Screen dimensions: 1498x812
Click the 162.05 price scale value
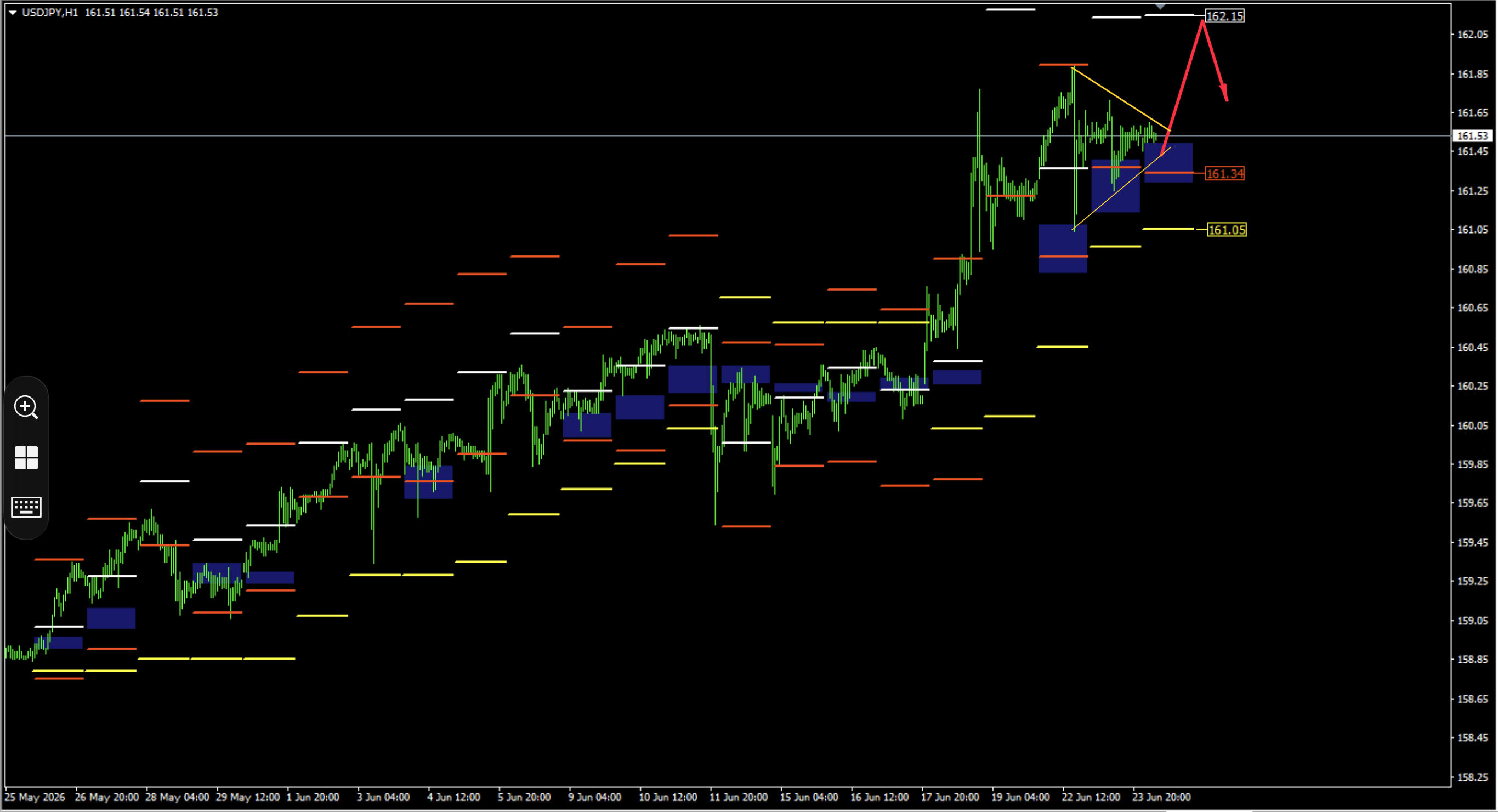(x=1472, y=35)
